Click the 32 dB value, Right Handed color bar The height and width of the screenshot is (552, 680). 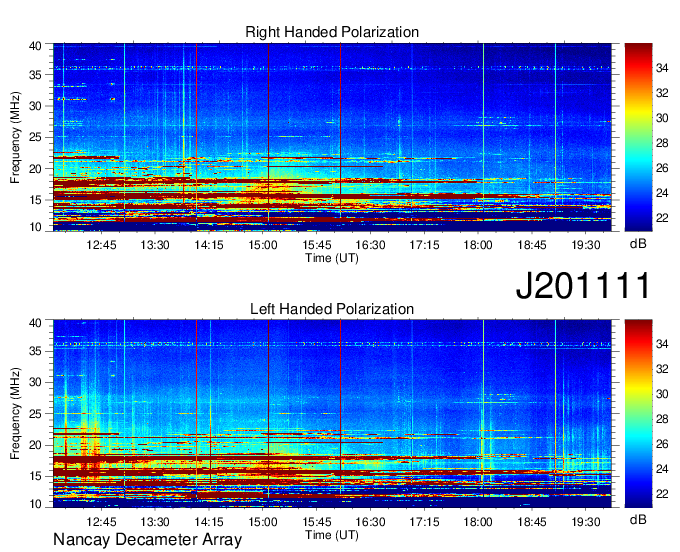tap(662, 93)
